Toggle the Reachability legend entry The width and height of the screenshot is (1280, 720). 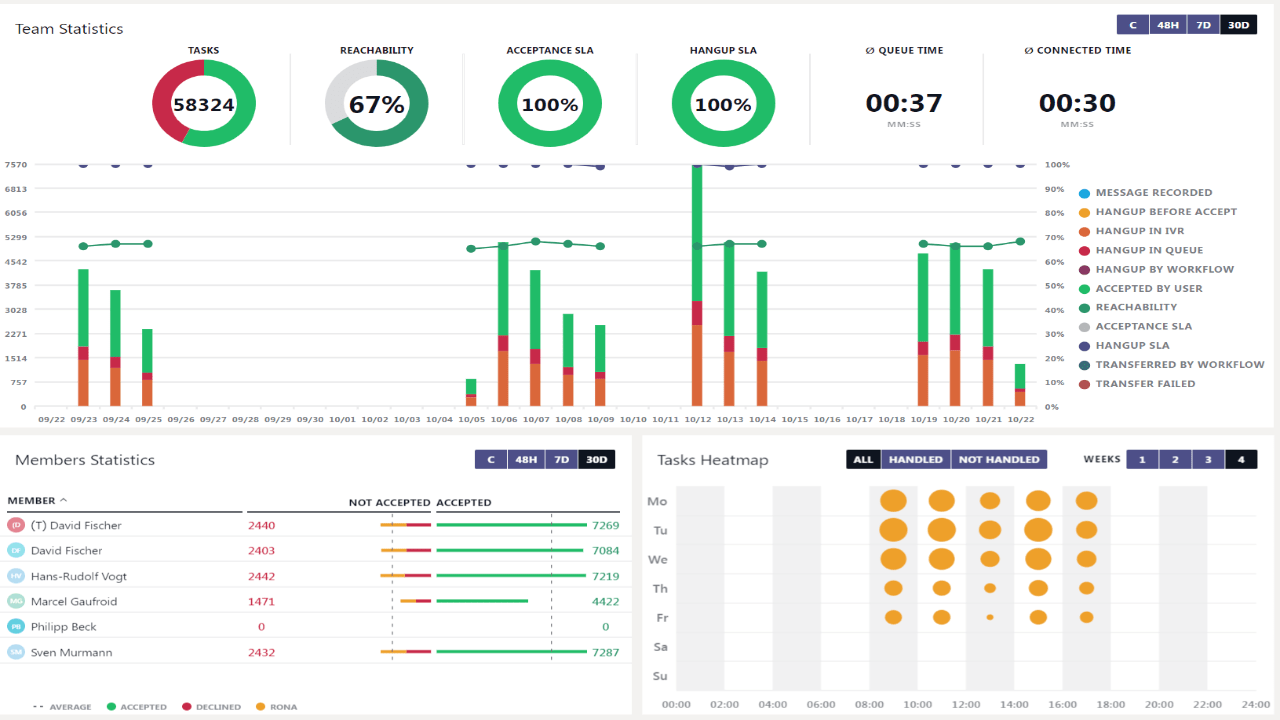coord(1128,307)
